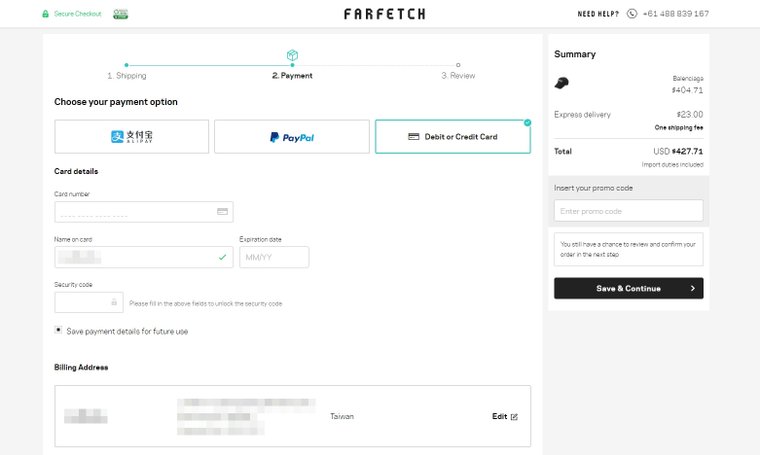The width and height of the screenshot is (760, 455).
Task: Jump to the 3. Review step
Action: [x=458, y=76]
